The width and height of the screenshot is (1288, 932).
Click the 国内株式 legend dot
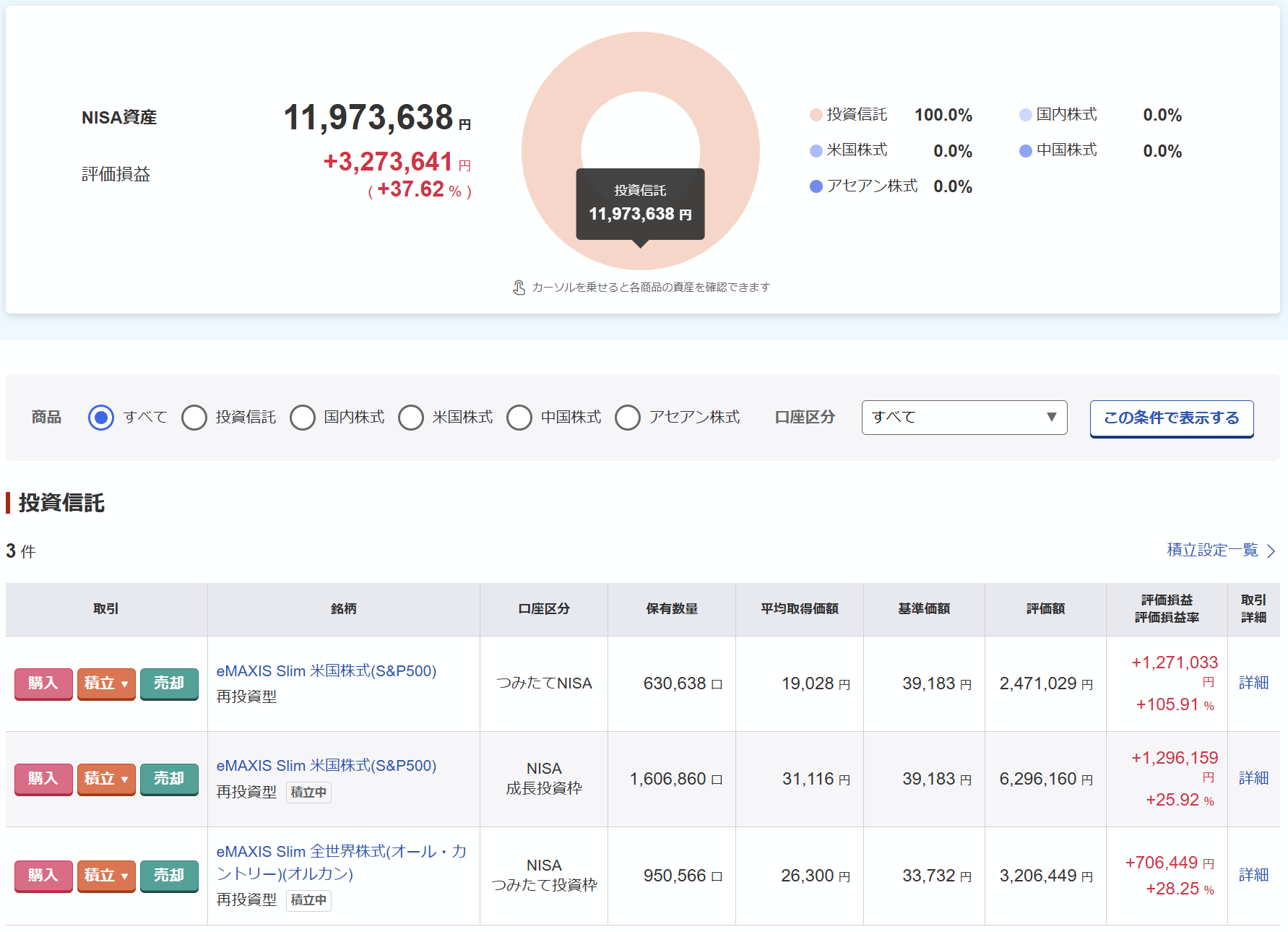(x=1025, y=115)
